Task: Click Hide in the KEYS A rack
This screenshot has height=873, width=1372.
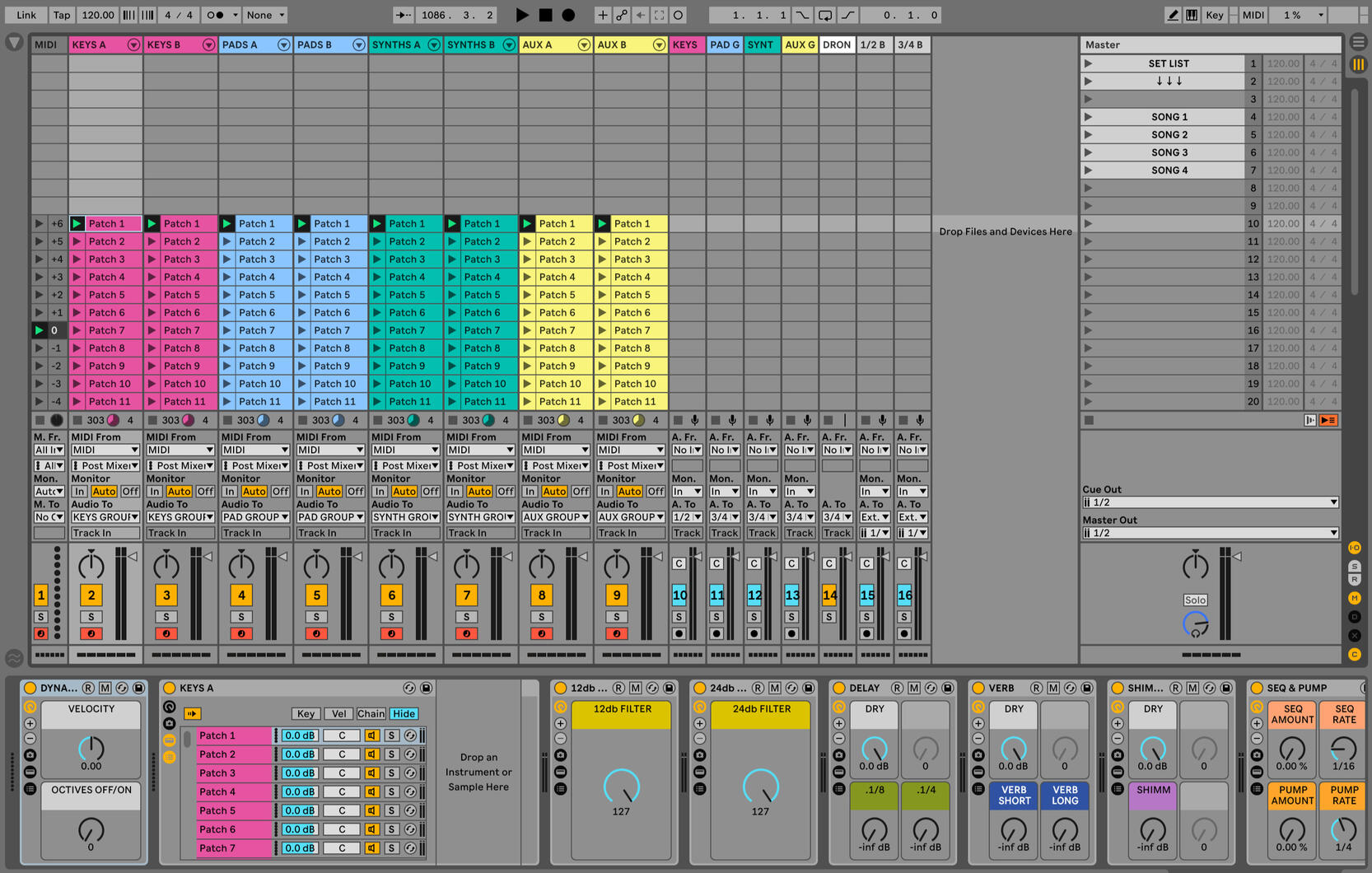Action: 404,714
